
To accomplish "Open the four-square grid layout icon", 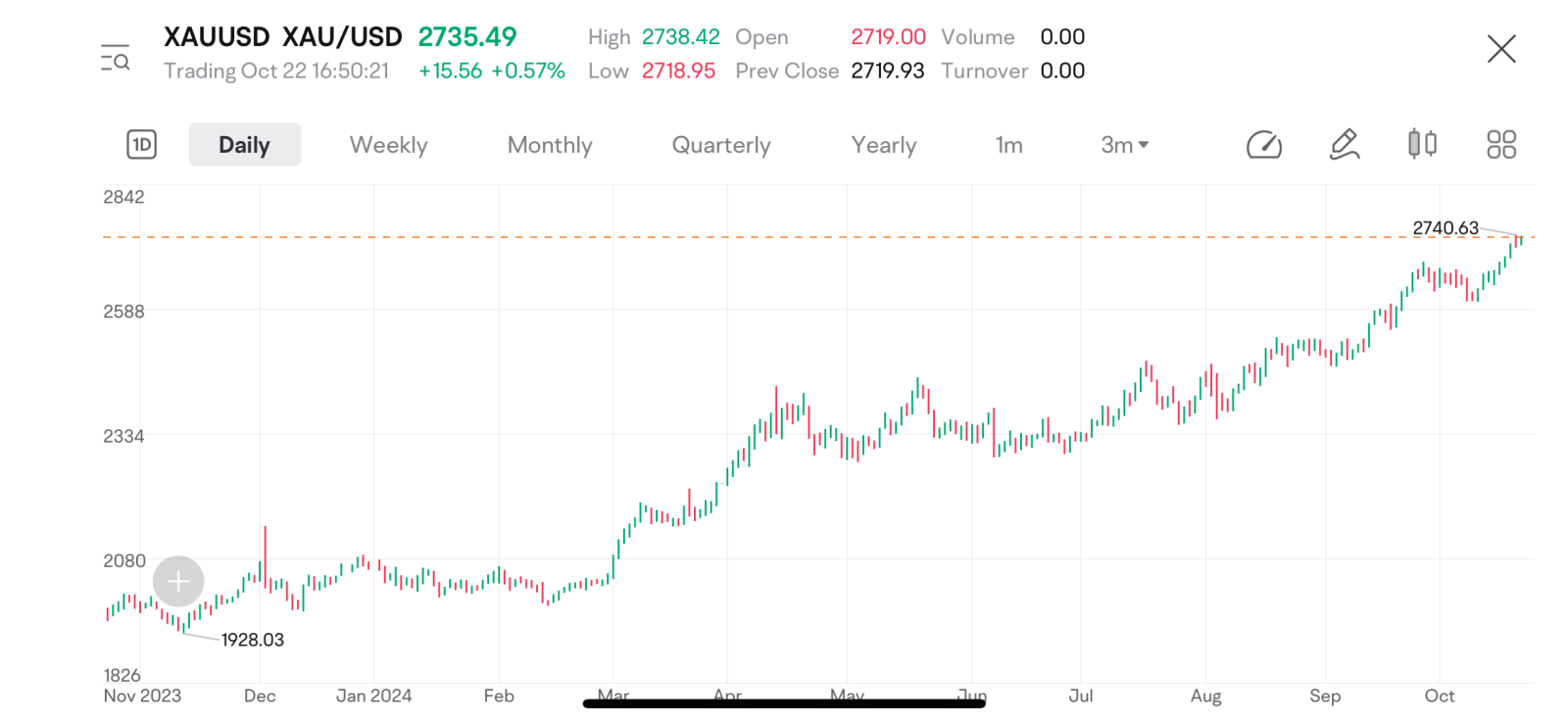I will [x=1501, y=145].
